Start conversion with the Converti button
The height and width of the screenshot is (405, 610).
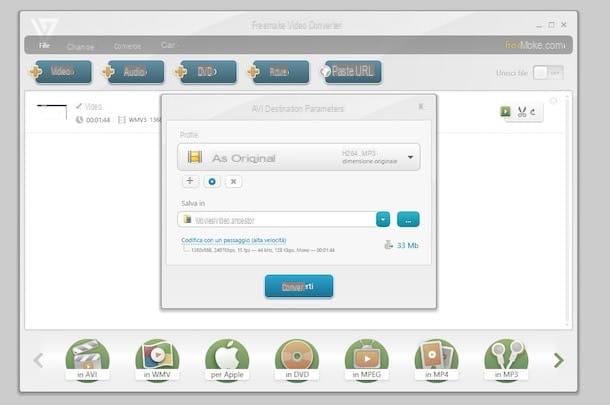[x=299, y=286]
